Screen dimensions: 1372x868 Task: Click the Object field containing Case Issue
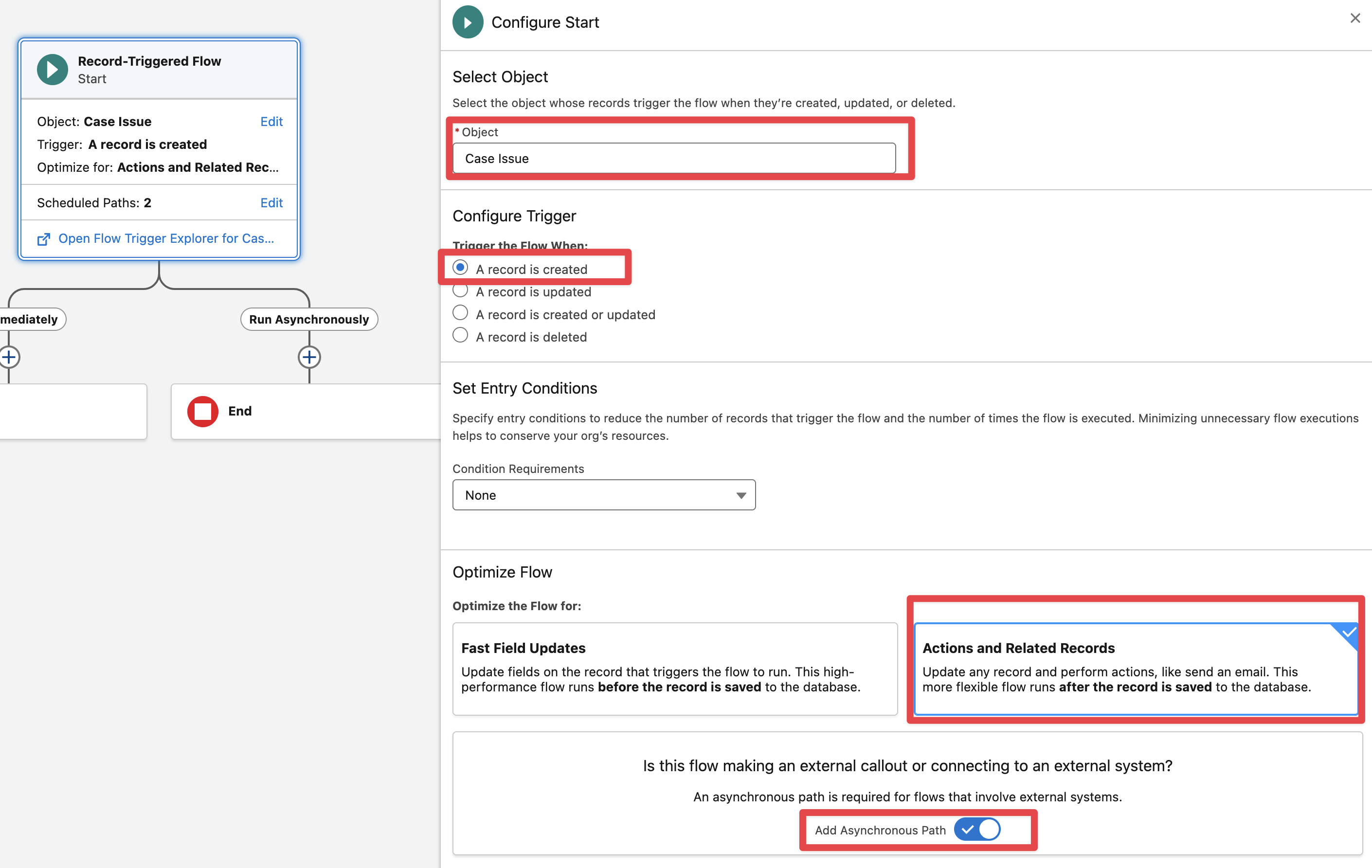click(x=673, y=159)
